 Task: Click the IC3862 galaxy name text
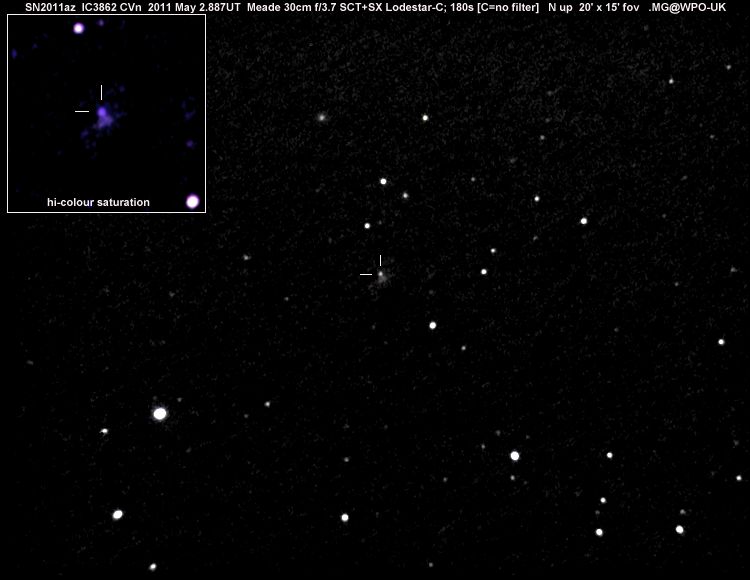pos(104,7)
